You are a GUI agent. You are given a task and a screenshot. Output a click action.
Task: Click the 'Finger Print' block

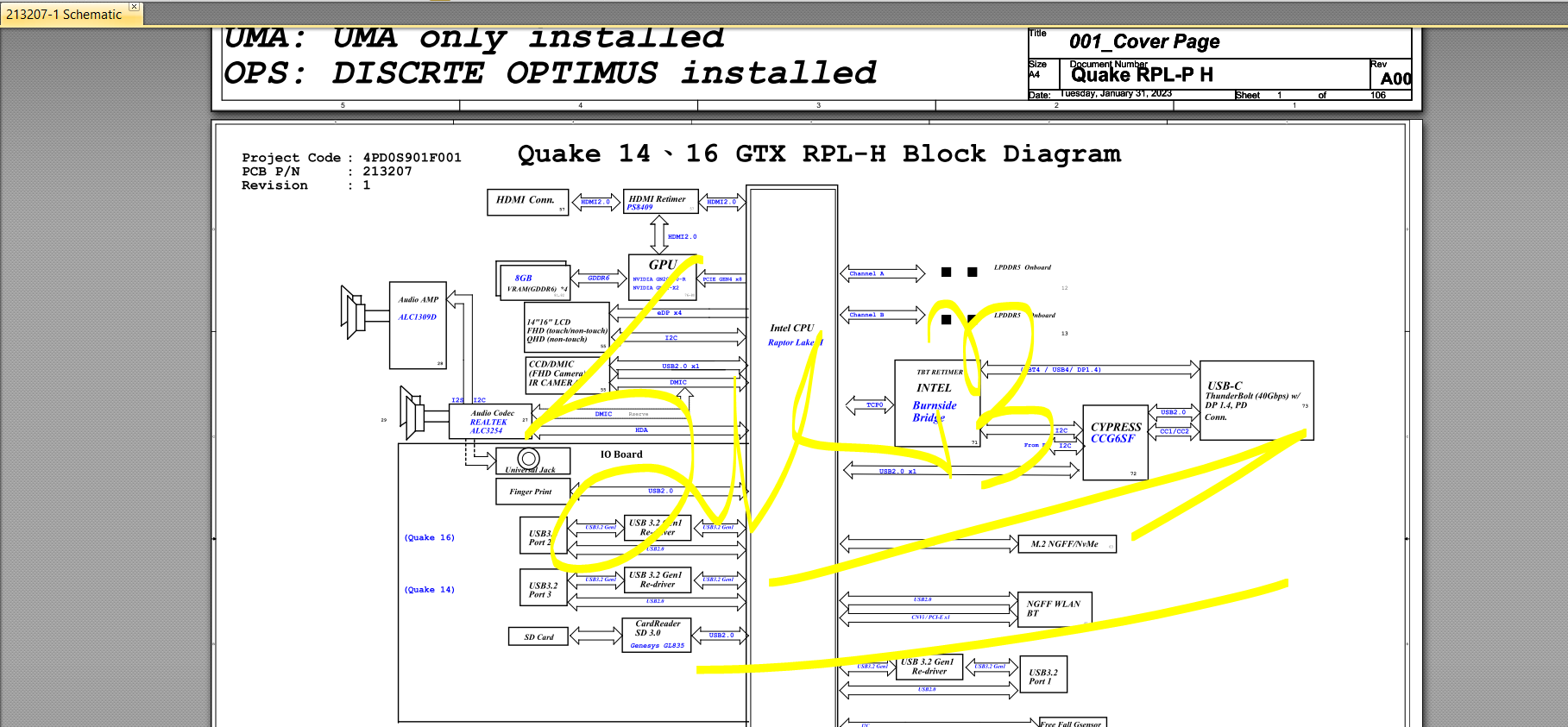(532, 492)
